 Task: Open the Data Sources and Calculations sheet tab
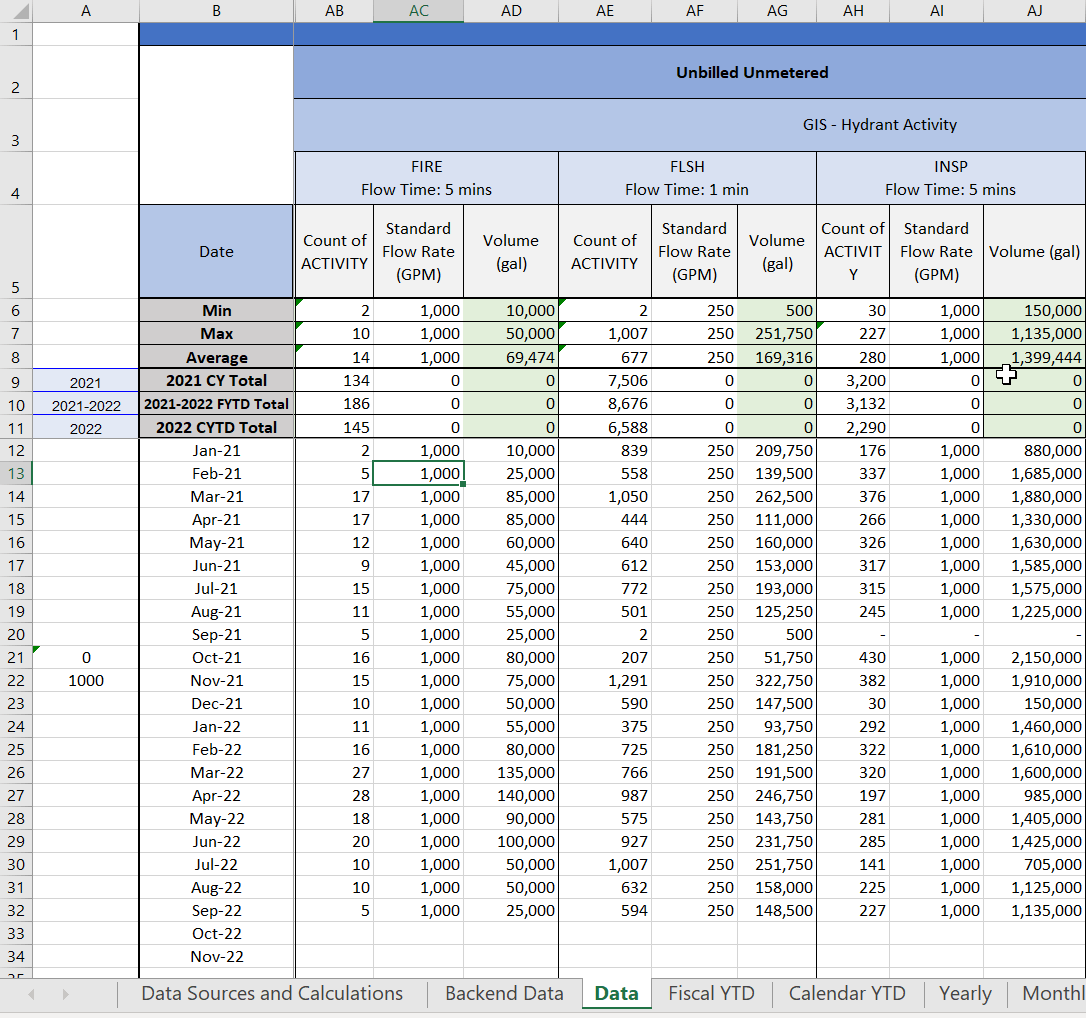pos(272,993)
